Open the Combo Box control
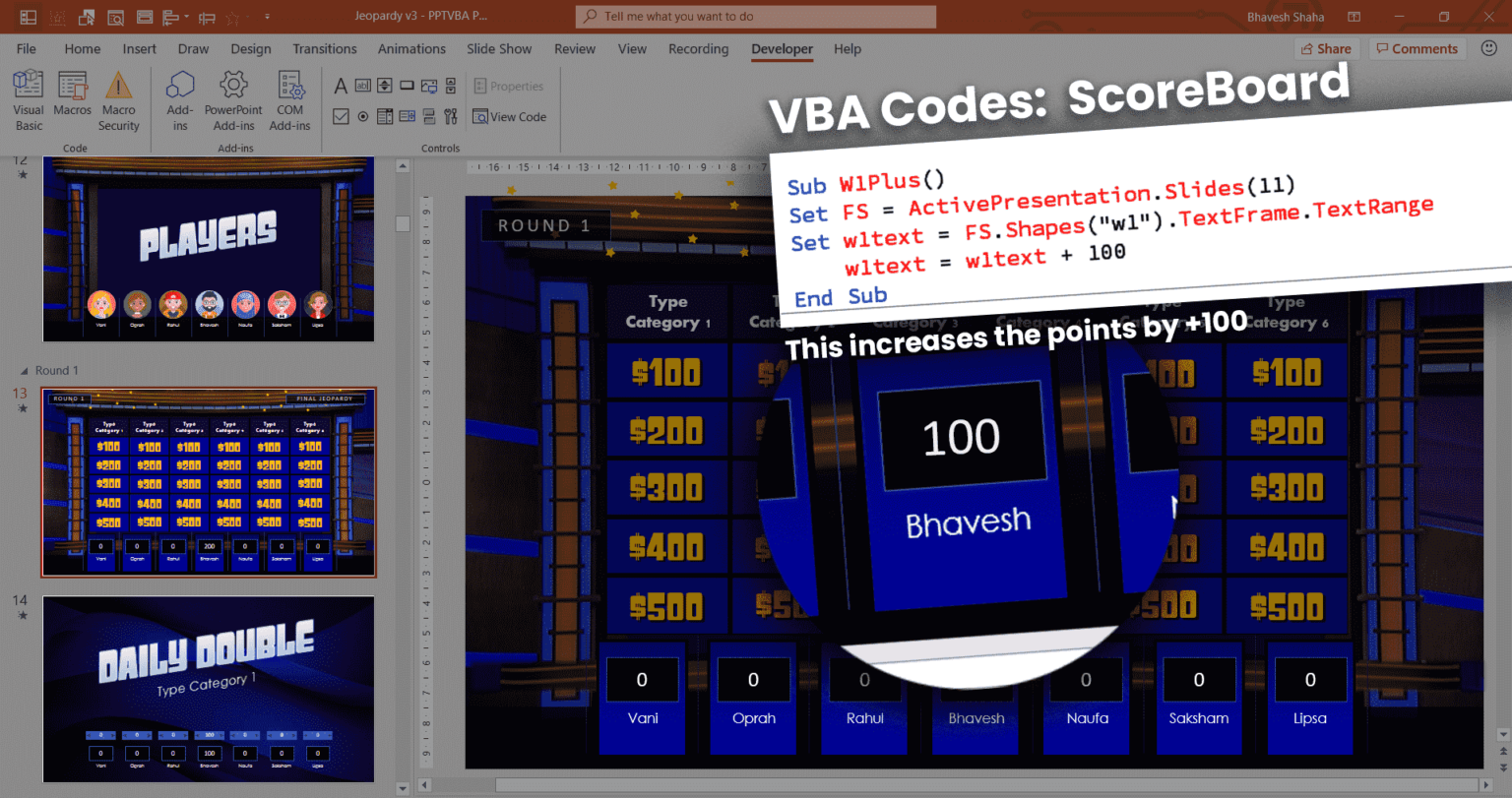Viewport: 1512px width, 798px height. [x=385, y=116]
